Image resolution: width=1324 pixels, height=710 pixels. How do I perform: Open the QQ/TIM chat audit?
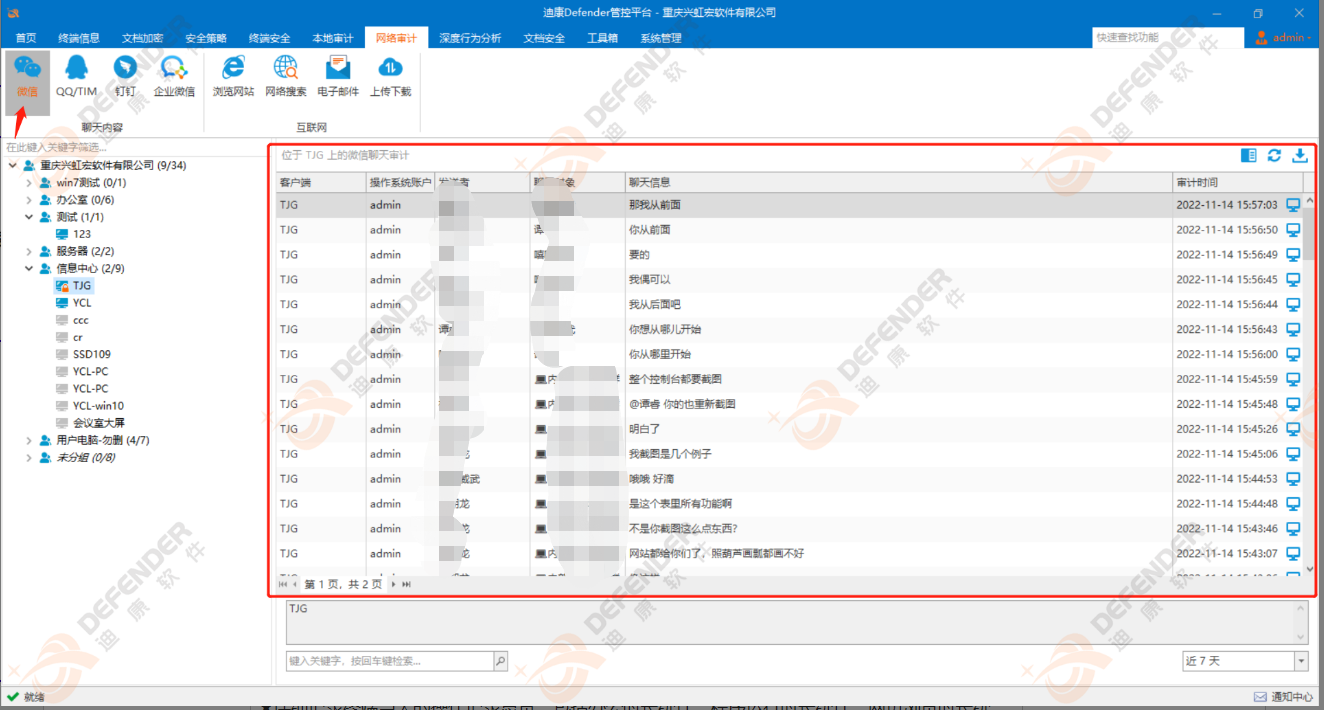coord(76,78)
